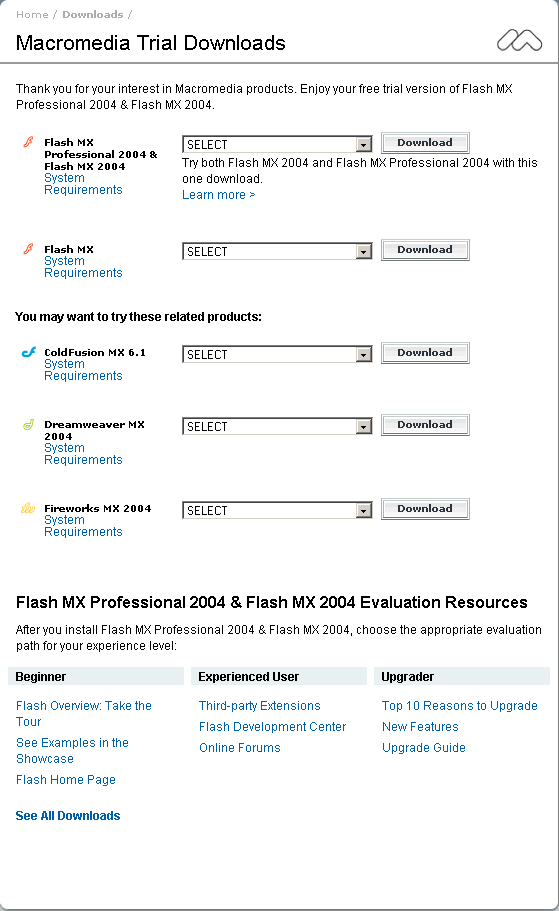
Task: Go to Downloads in the breadcrumb
Action: pyautogui.click(x=93, y=15)
